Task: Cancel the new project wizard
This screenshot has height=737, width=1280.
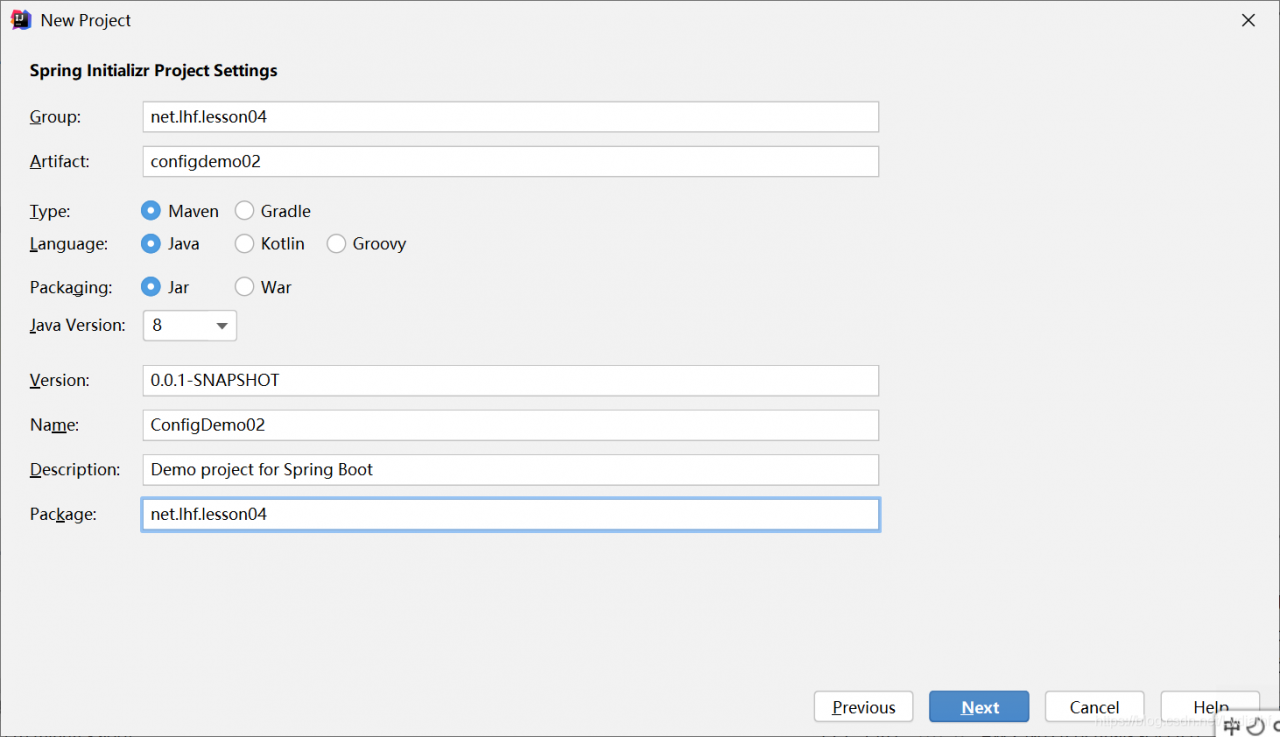Action: [x=1094, y=707]
